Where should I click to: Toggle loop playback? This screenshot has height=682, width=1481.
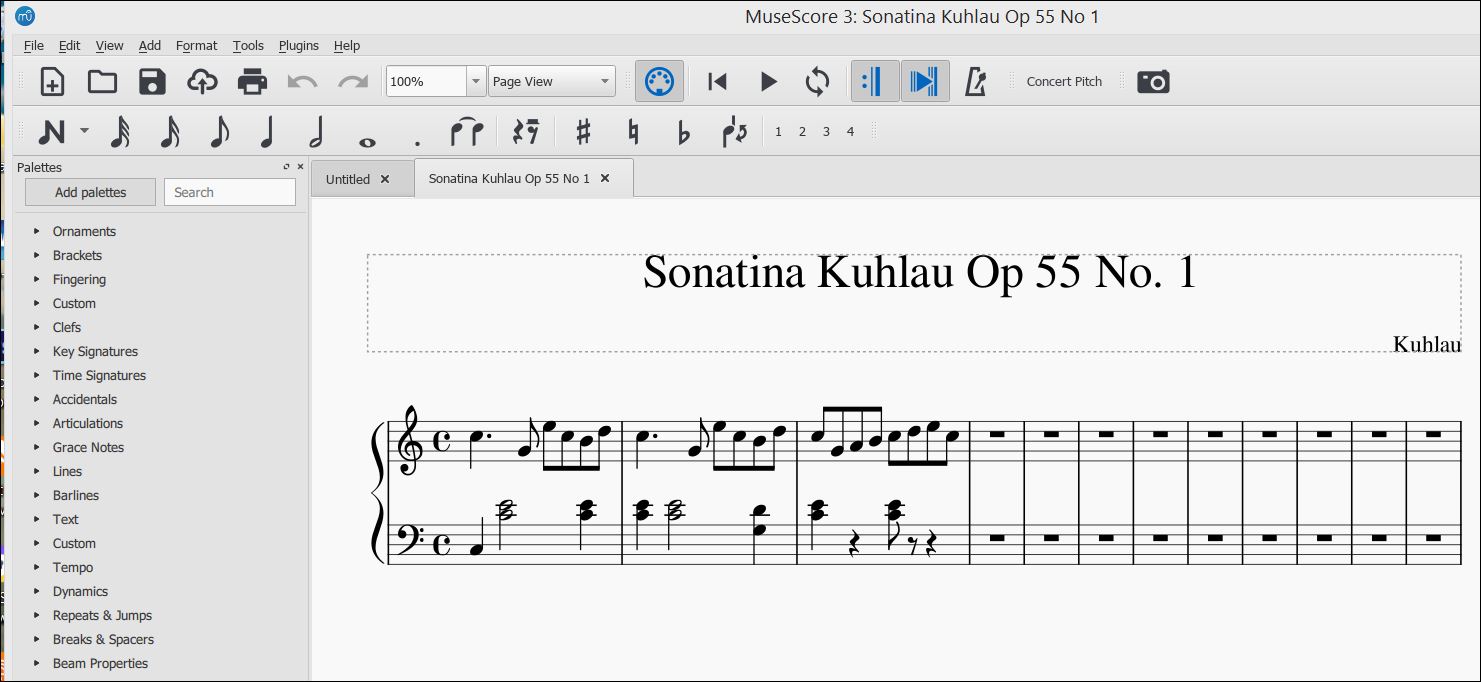tap(817, 82)
